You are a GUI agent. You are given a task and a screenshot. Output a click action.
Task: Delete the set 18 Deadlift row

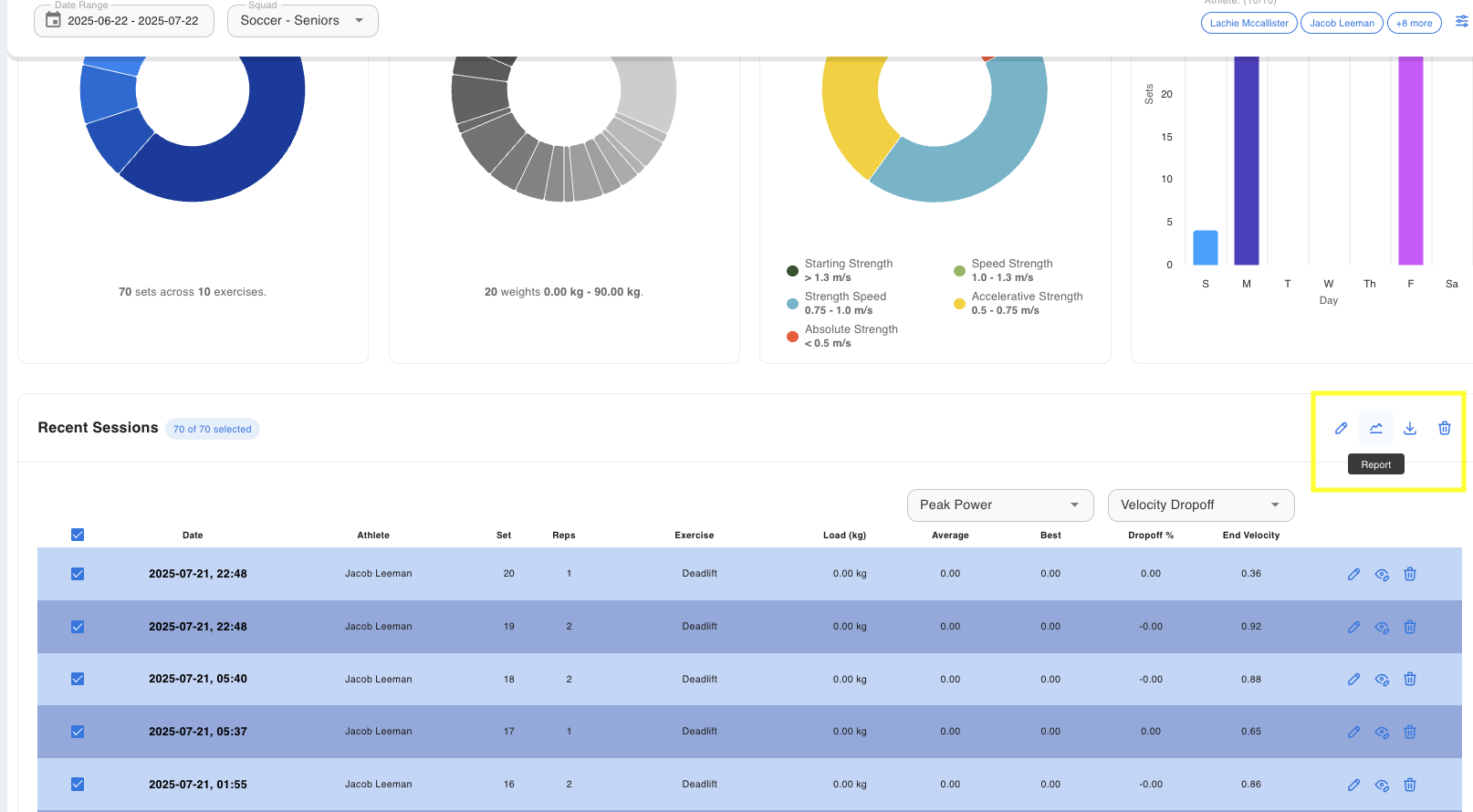[x=1410, y=679]
